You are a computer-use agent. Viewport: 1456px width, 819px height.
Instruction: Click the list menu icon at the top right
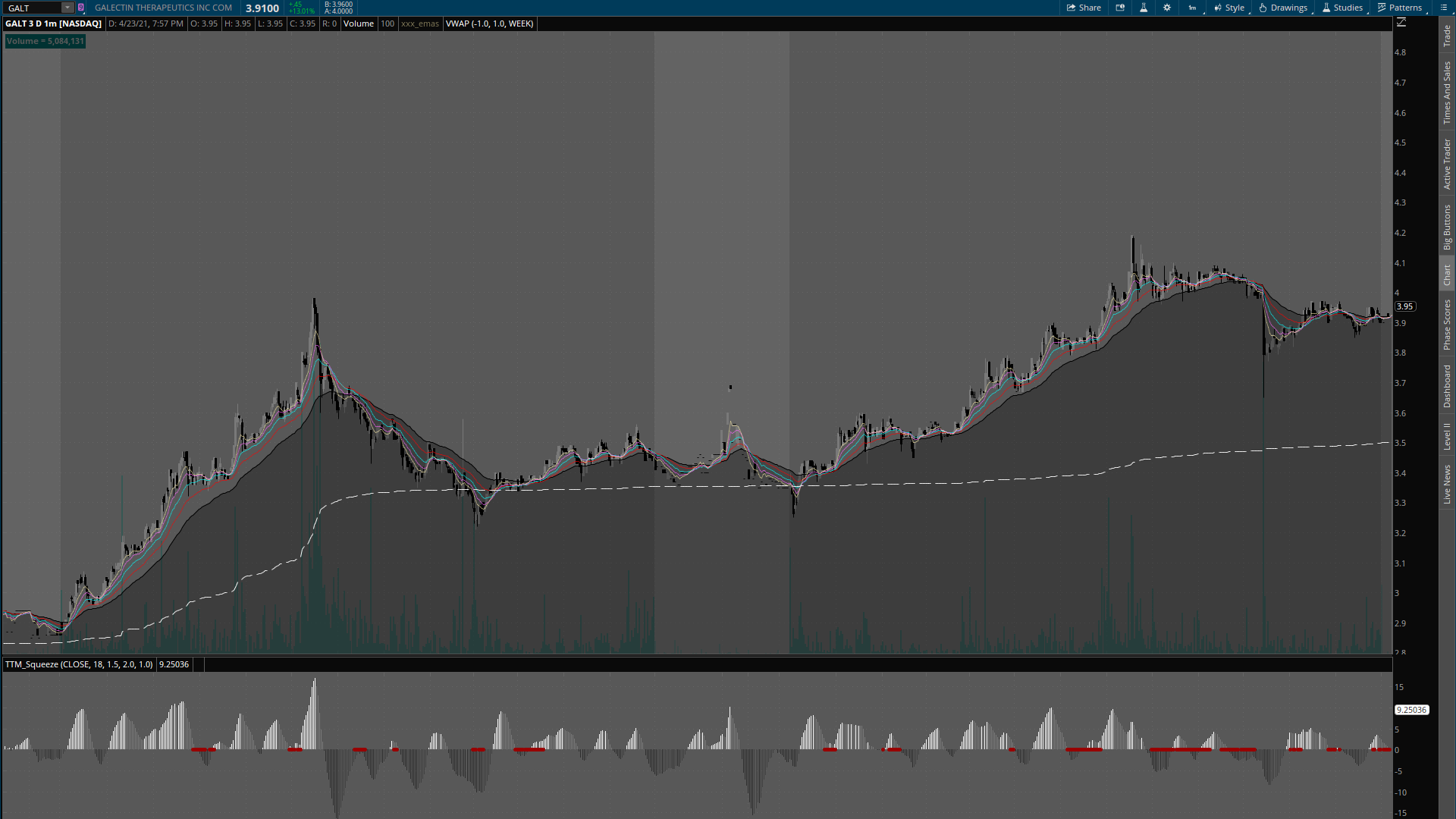[x=1444, y=8]
